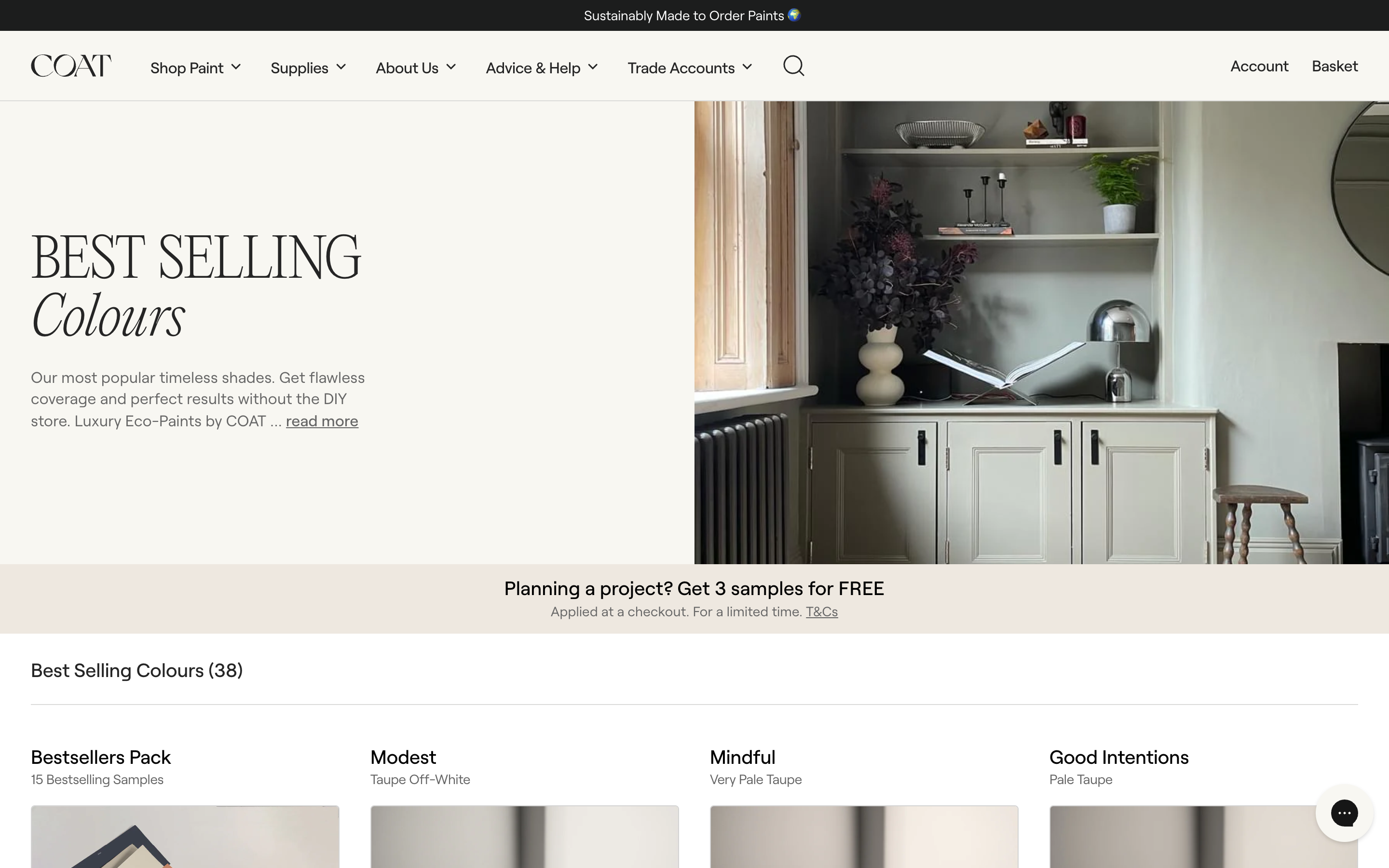Open the Bestsellers Pack thumbnail

[x=185, y=837]
